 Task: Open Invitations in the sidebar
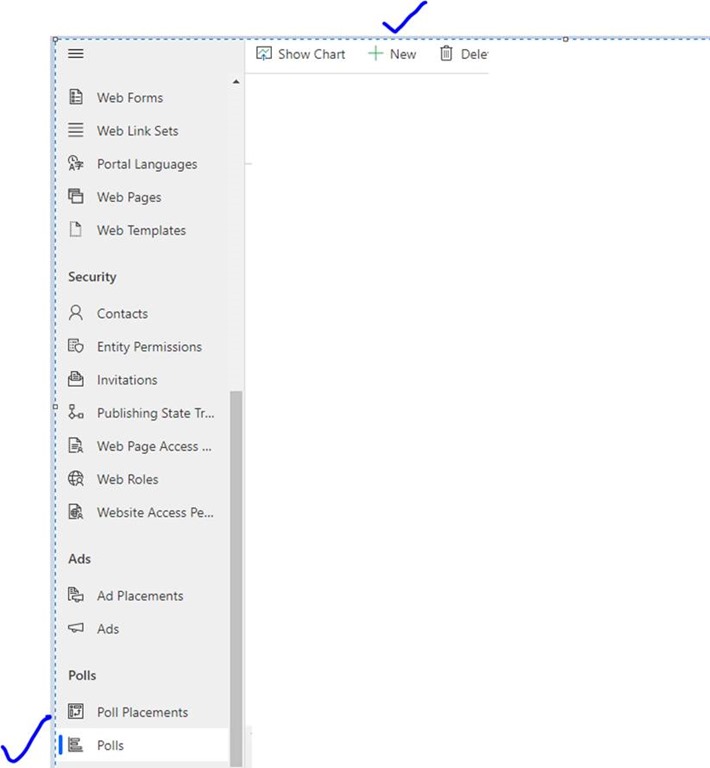coord(127,380)
